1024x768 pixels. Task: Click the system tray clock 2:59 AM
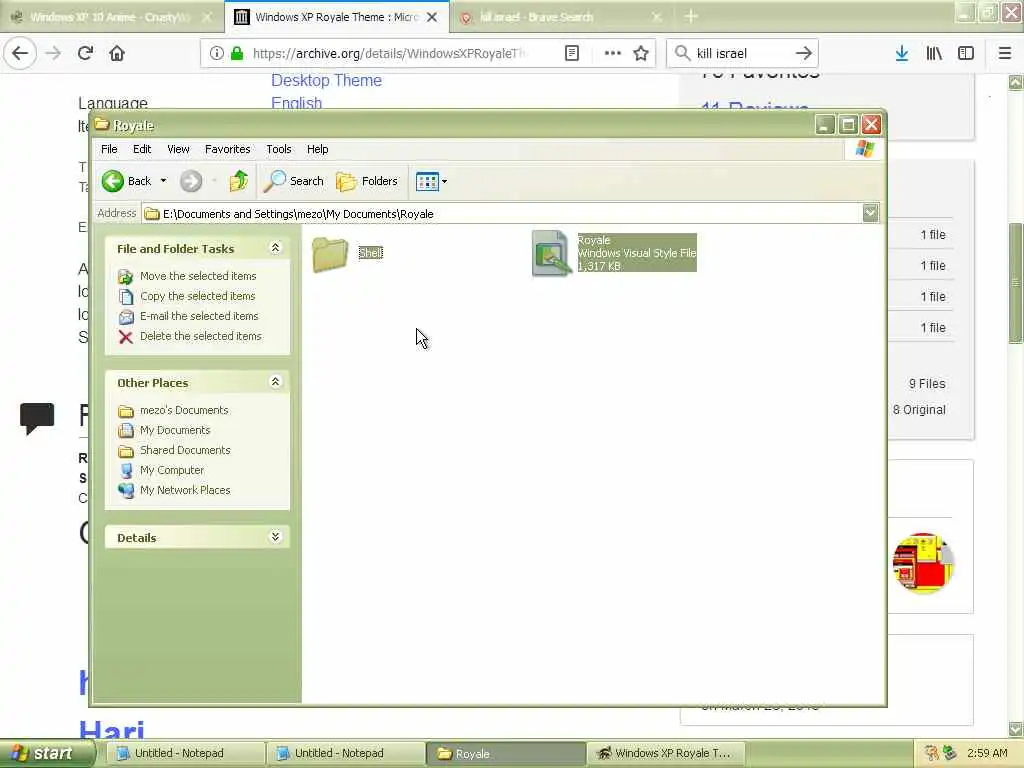pos(987,753)
